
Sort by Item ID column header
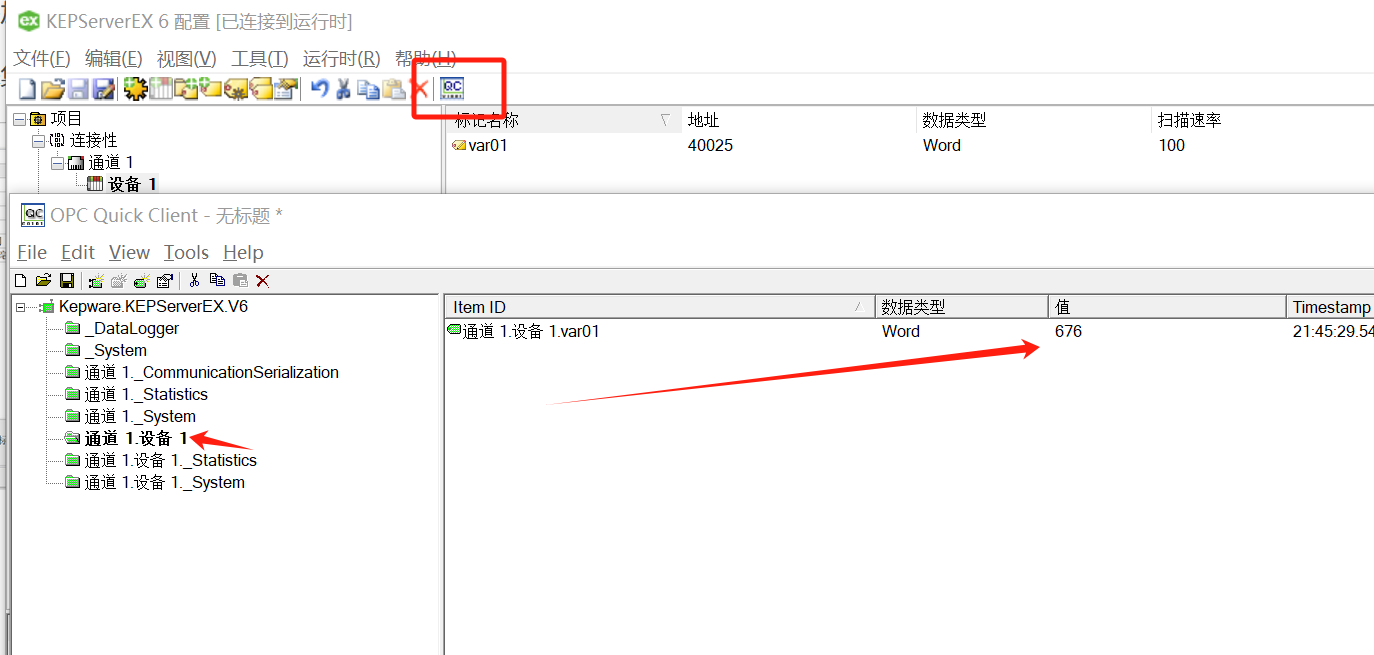click(660, 307)
